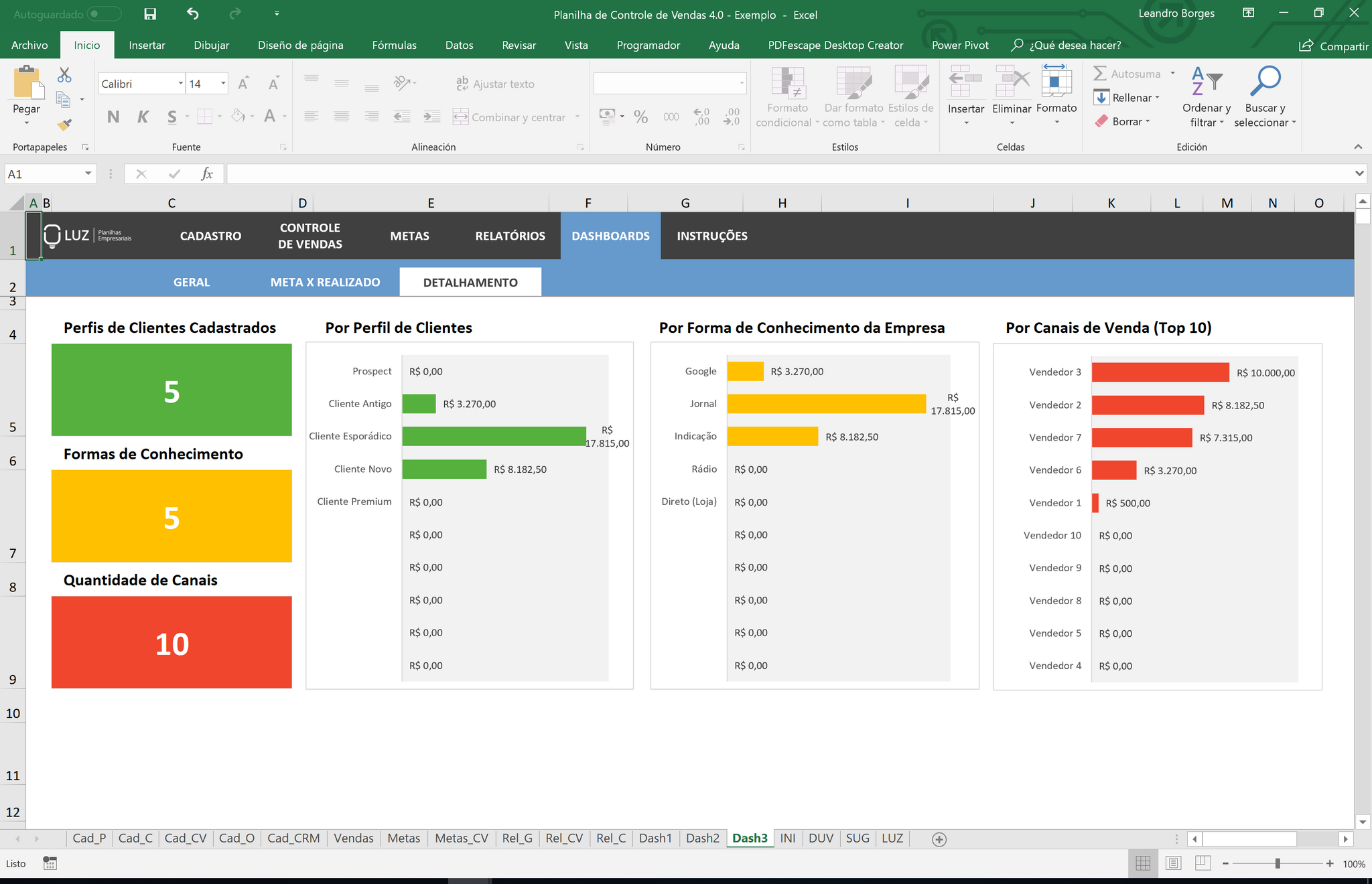Open the RELATÓRIOS navigation button

pos(510,236)
